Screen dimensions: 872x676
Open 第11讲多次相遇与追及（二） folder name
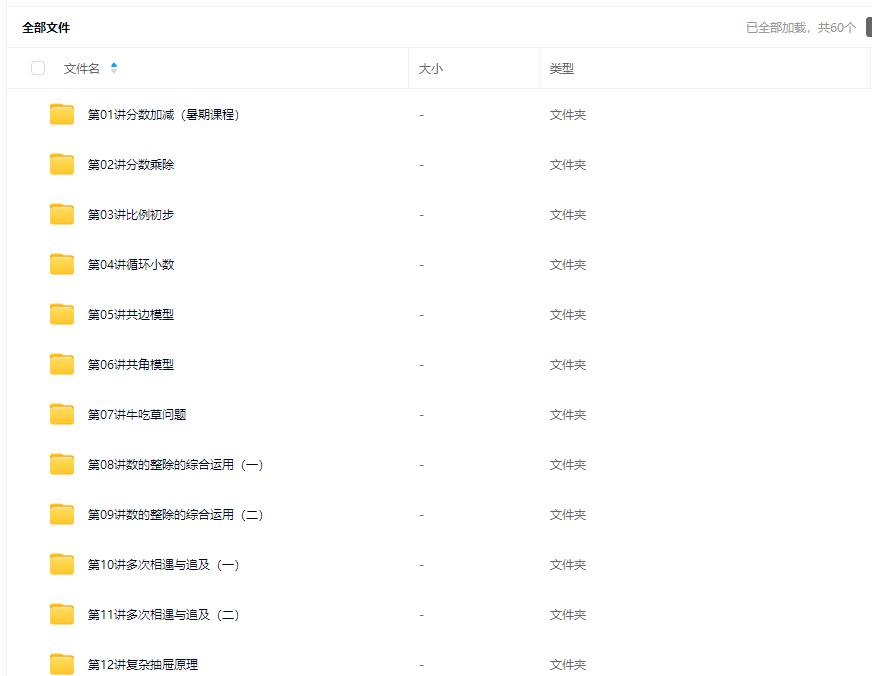[163, 615]
